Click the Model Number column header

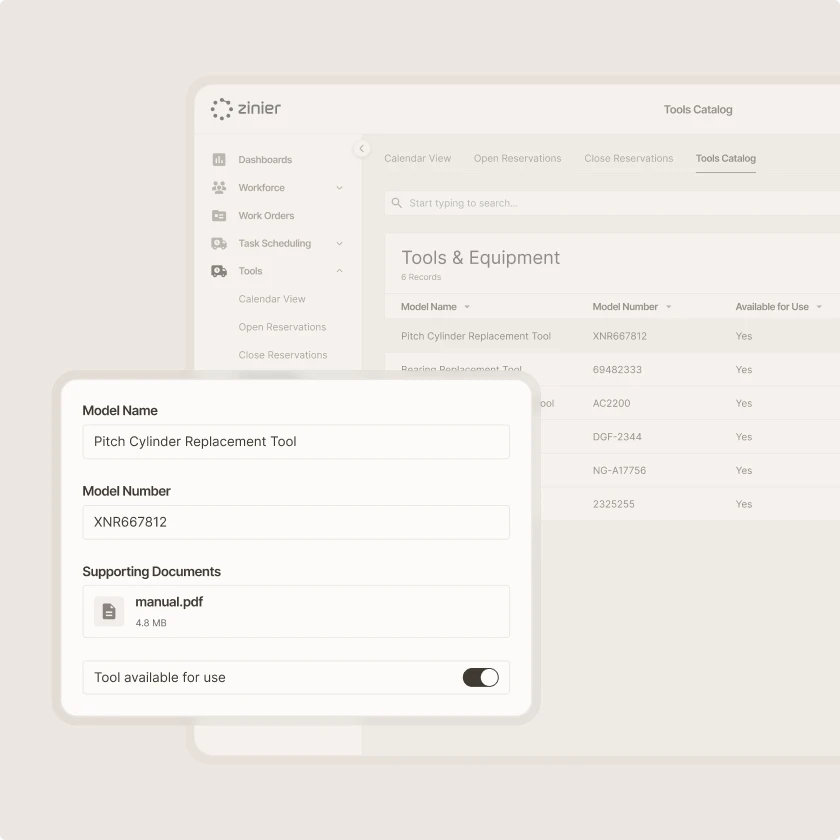pyautogui.click(x=625, y=307)
